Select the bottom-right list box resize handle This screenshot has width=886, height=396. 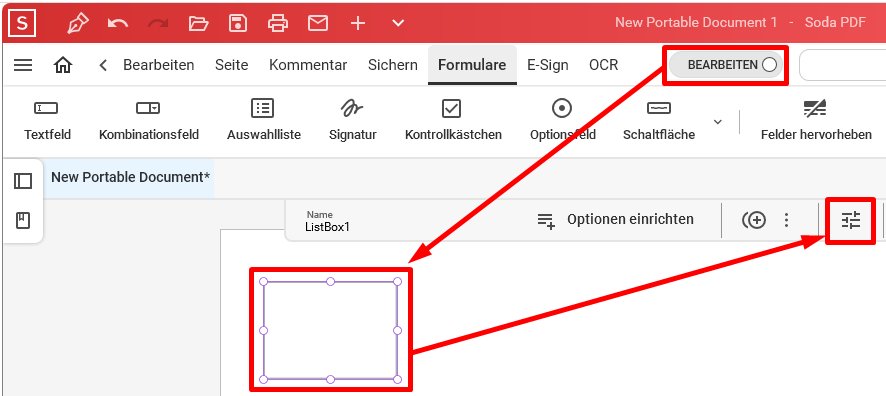tap(397, 379)
